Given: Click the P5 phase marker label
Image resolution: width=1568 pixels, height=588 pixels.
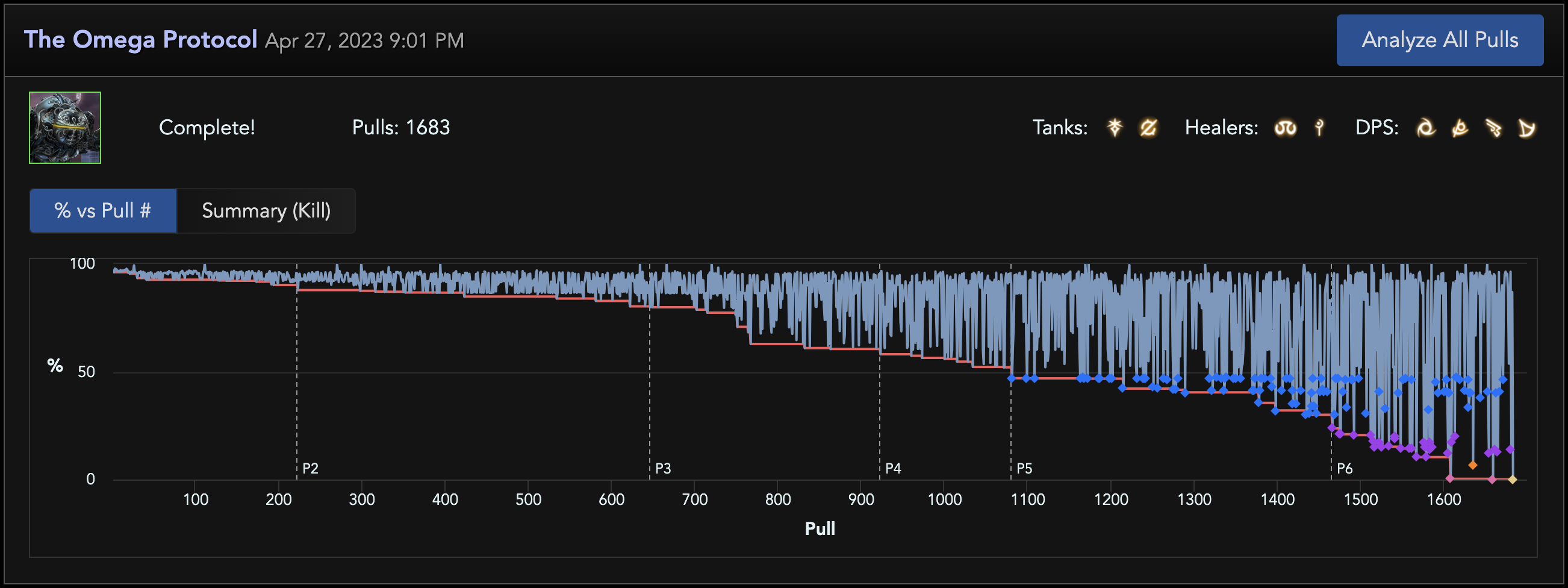Looking at the screenshot, I should (x=1024, y=468).
